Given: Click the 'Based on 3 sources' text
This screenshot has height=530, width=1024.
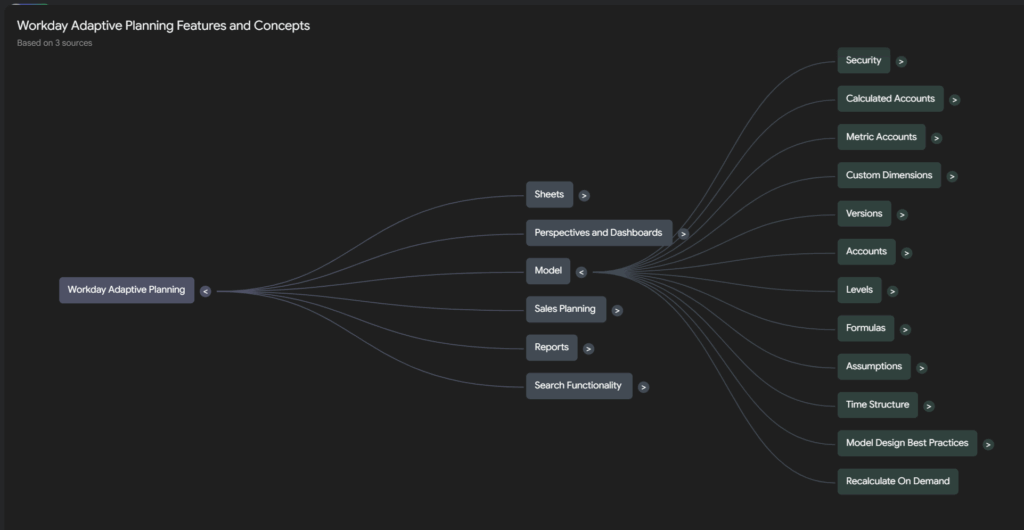Looking at the screenshot, I should 54,43.
